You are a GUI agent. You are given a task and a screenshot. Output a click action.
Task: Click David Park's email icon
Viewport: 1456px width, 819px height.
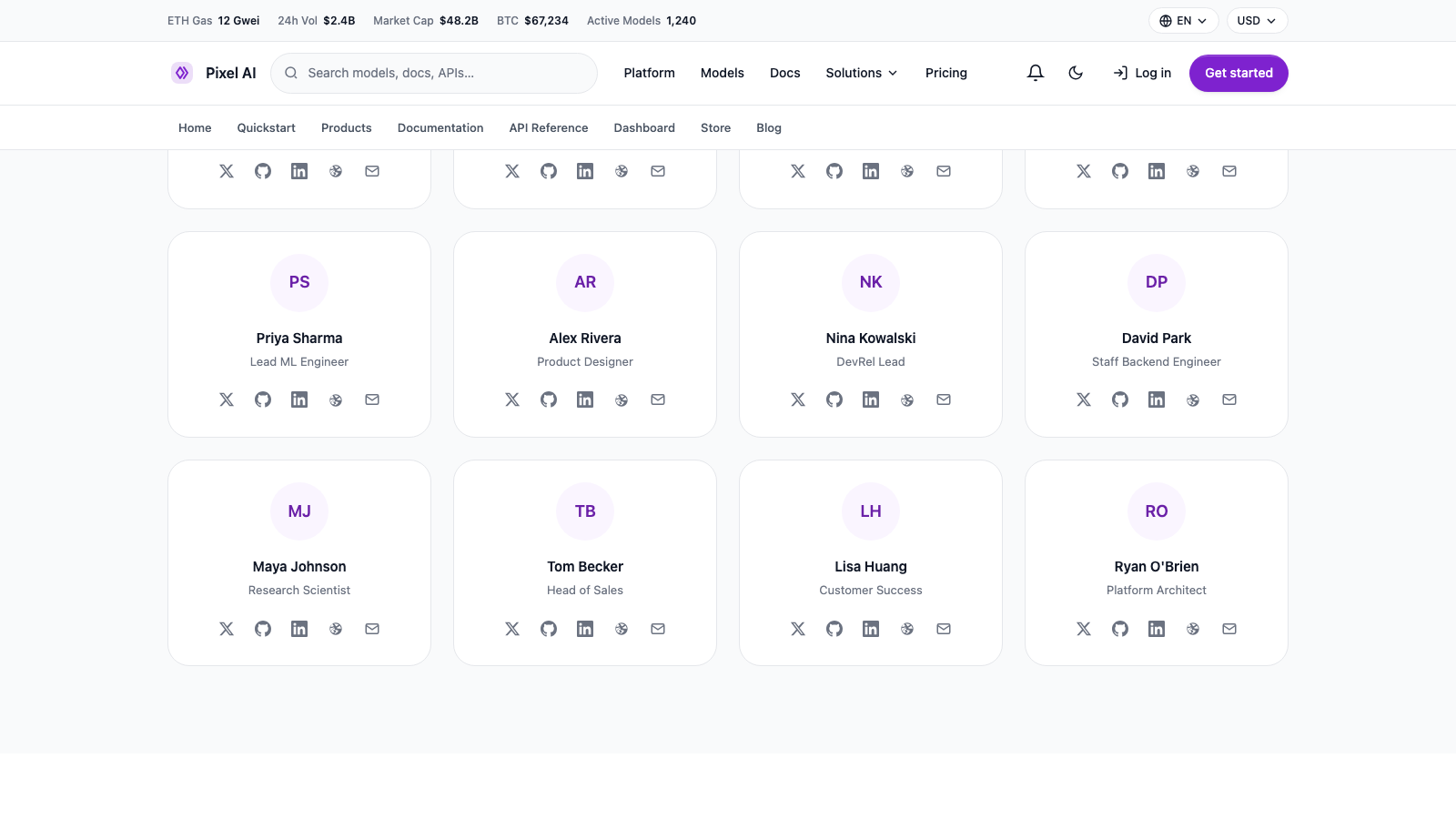pos(1229,399)
